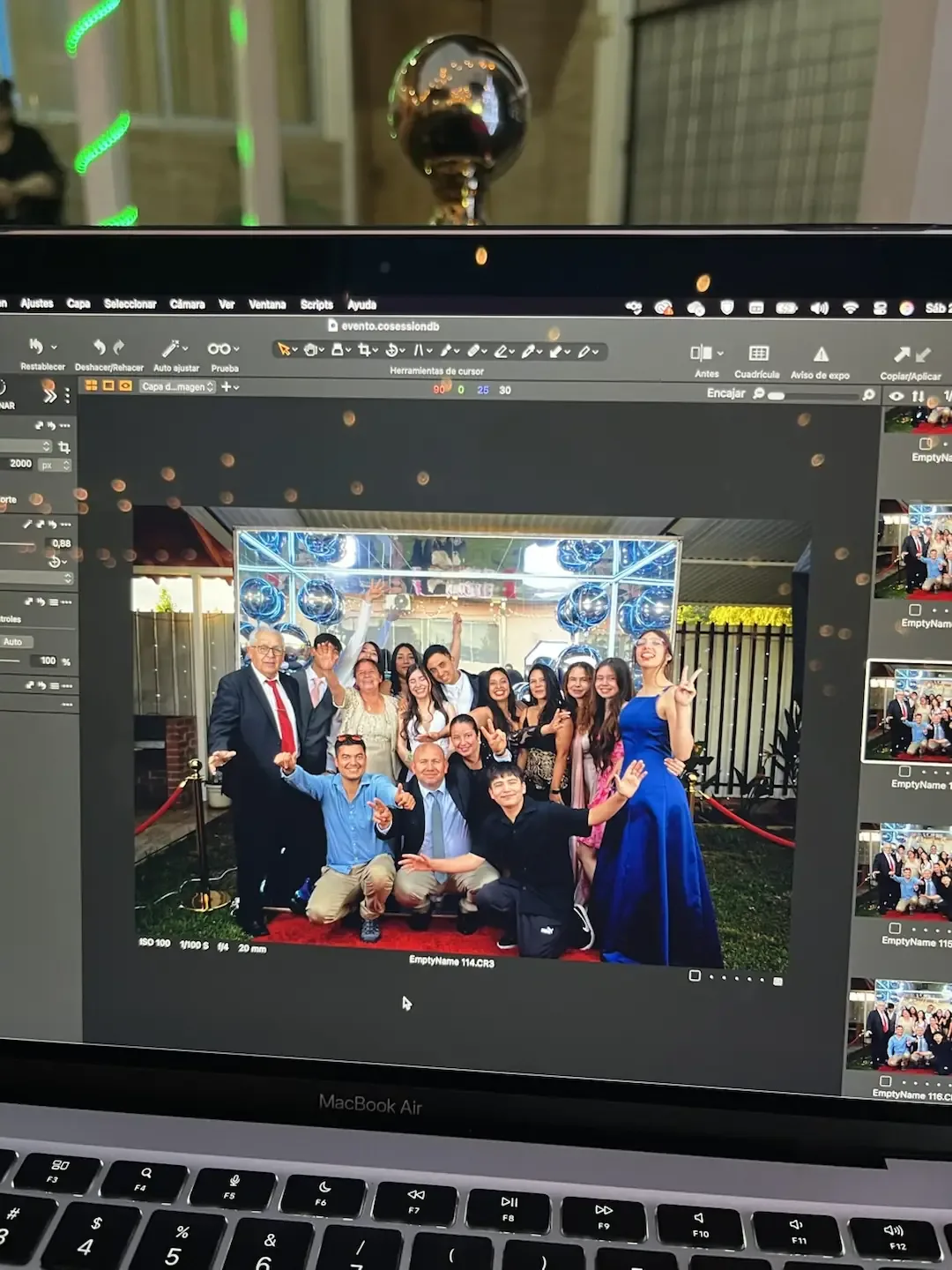This screenshot has width=952, height=1270.
Task: Select the eraser cursor tool
Action: (501, 351)
